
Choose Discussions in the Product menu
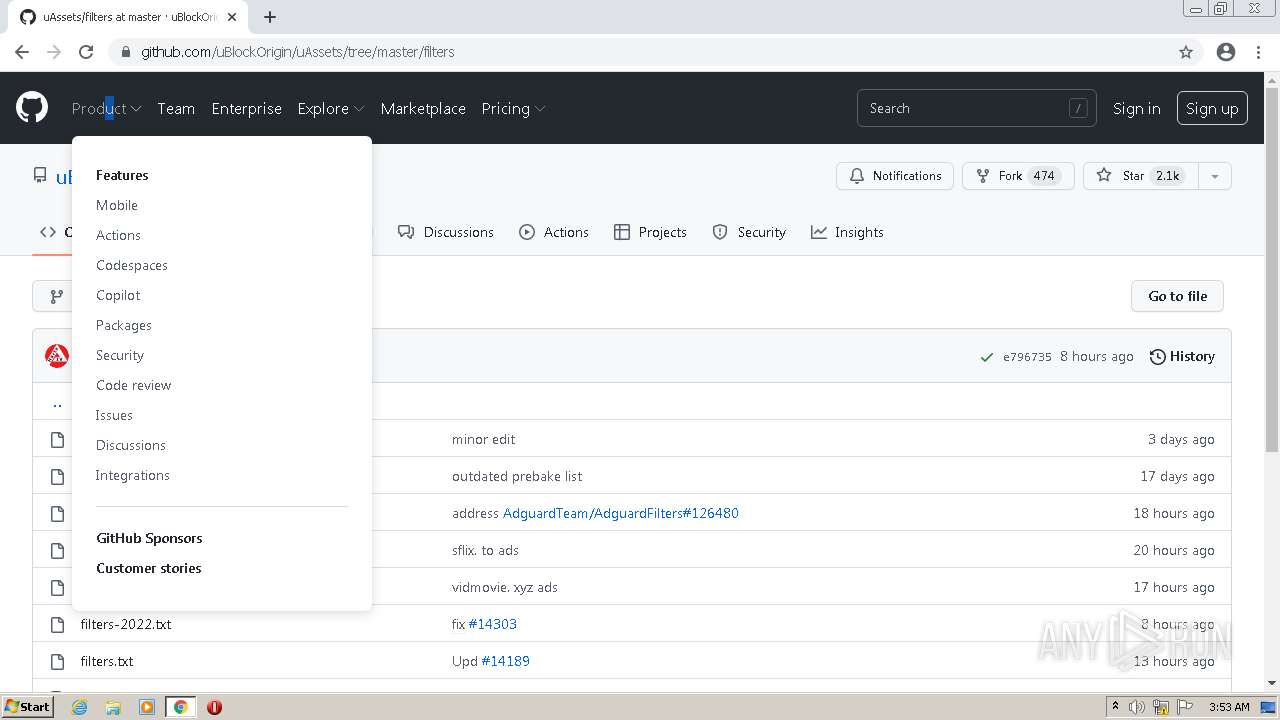(131, 445)
